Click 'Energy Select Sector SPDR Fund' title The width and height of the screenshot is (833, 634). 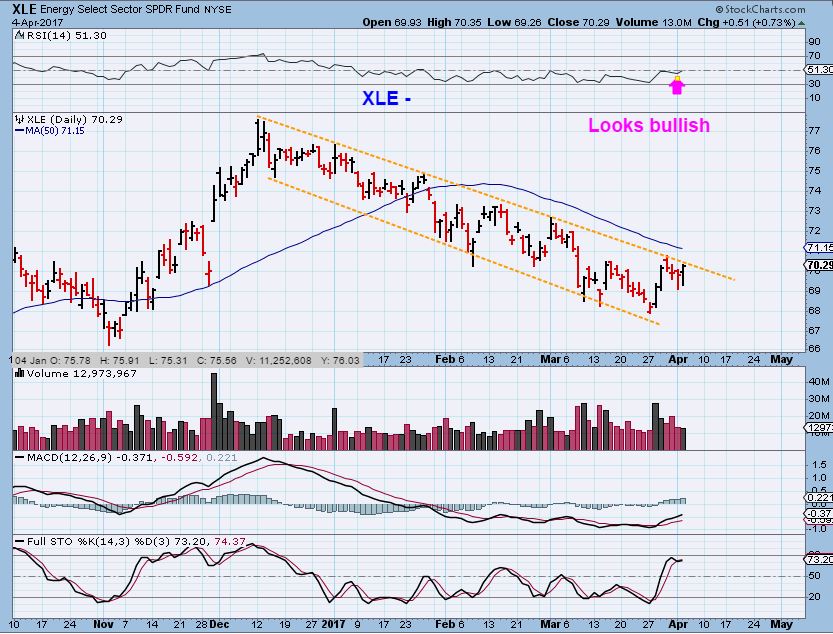tap(120, 10)
